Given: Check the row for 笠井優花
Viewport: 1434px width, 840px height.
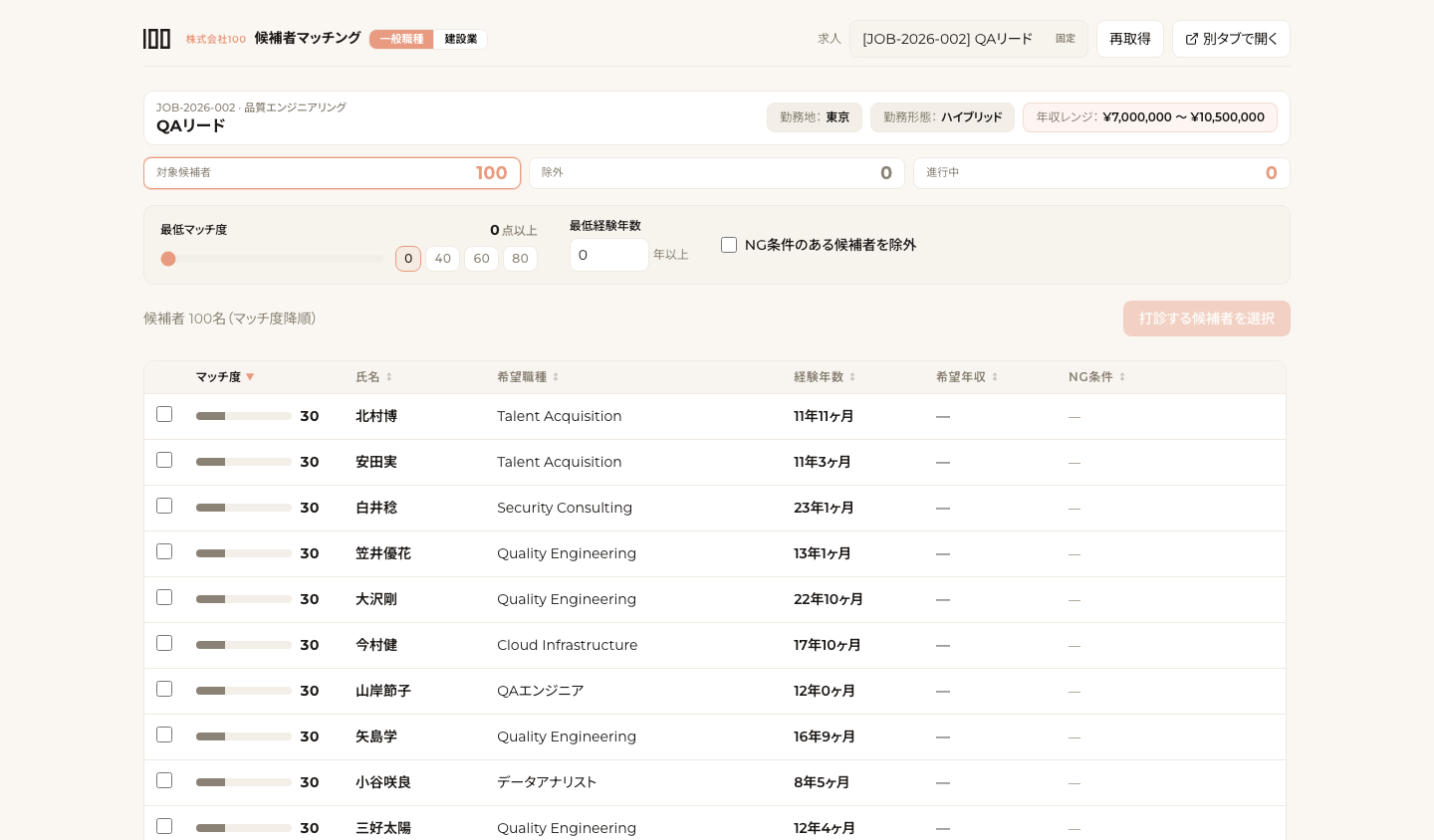Looking at the screenshot, I should 164,551.
